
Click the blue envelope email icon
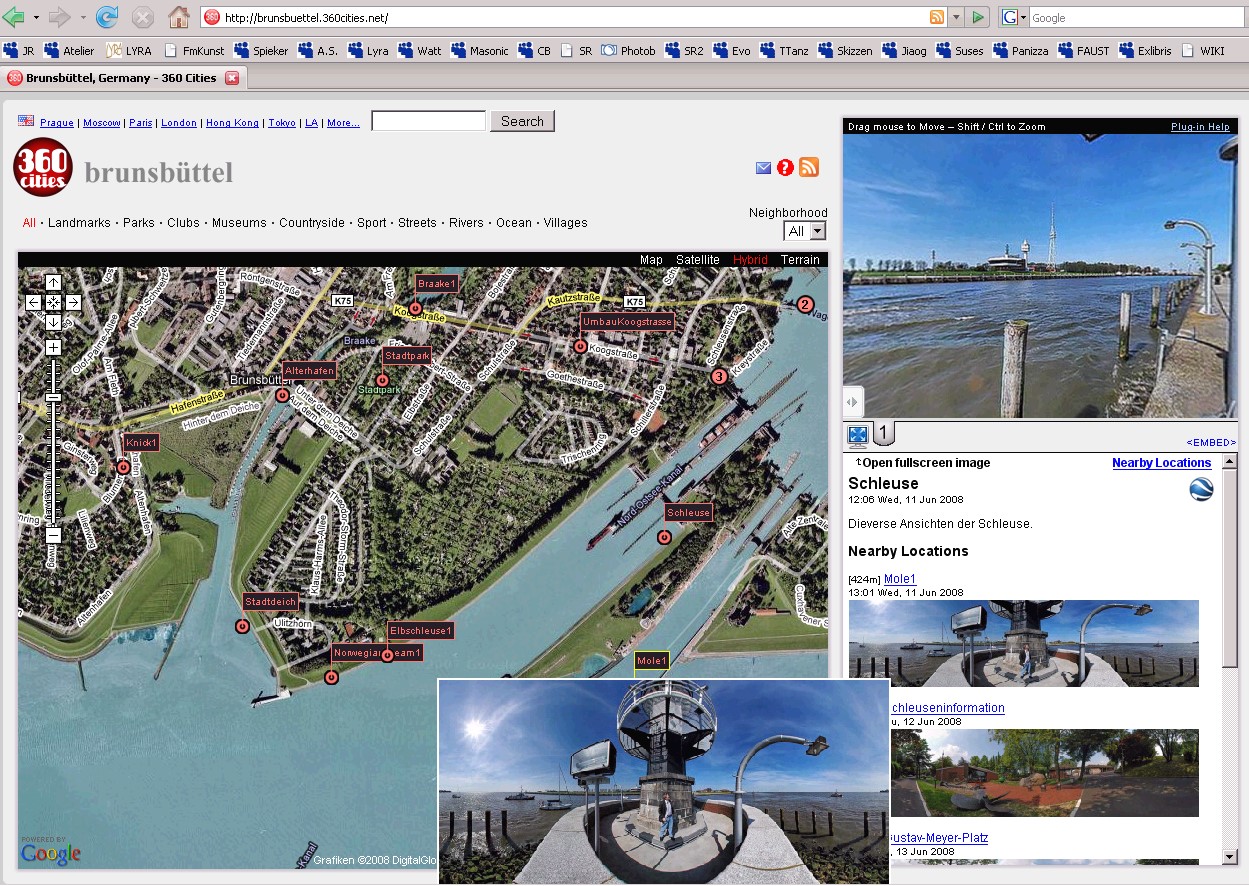[x=763, y=168]
